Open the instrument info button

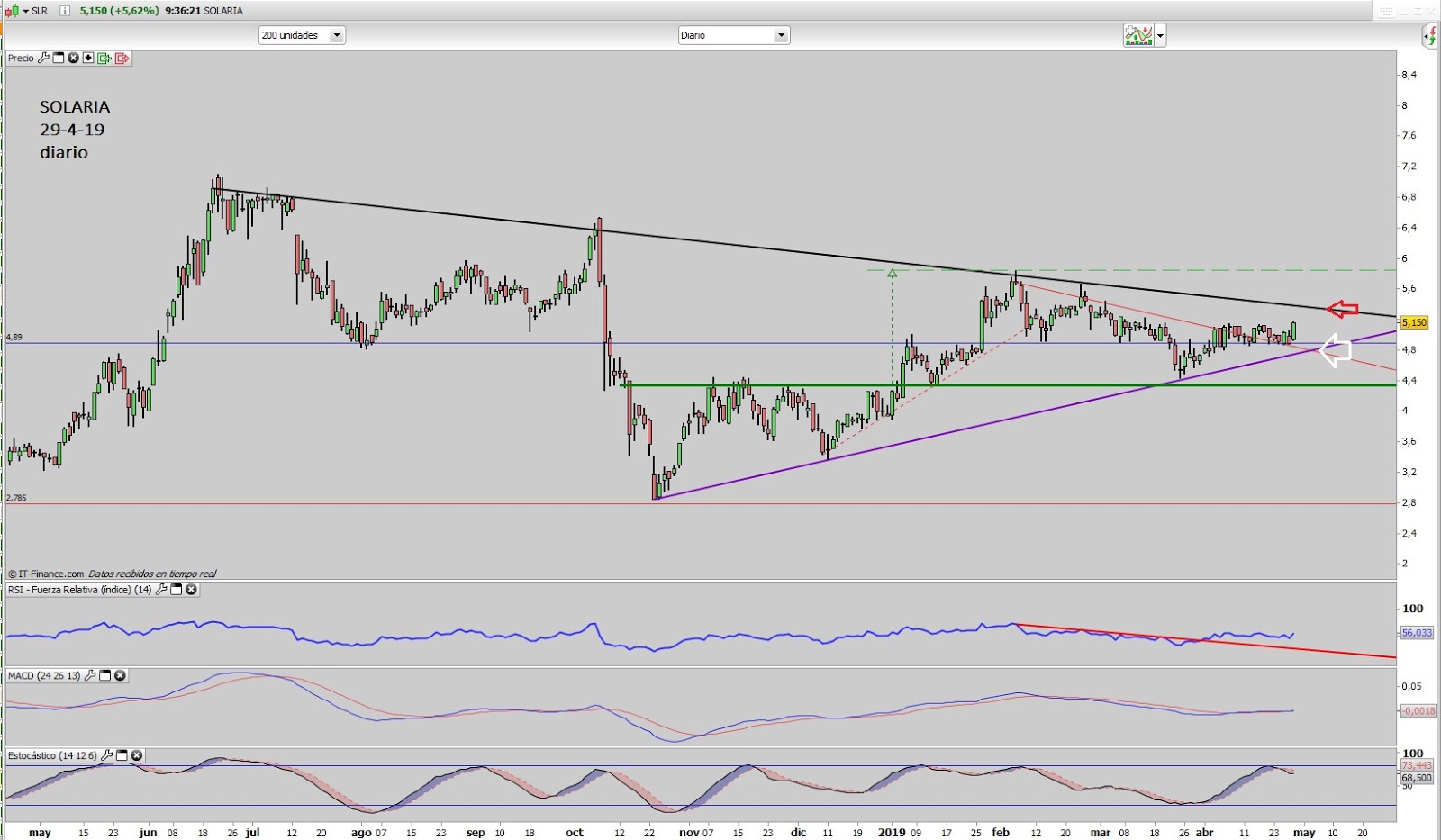coord(65,11)
